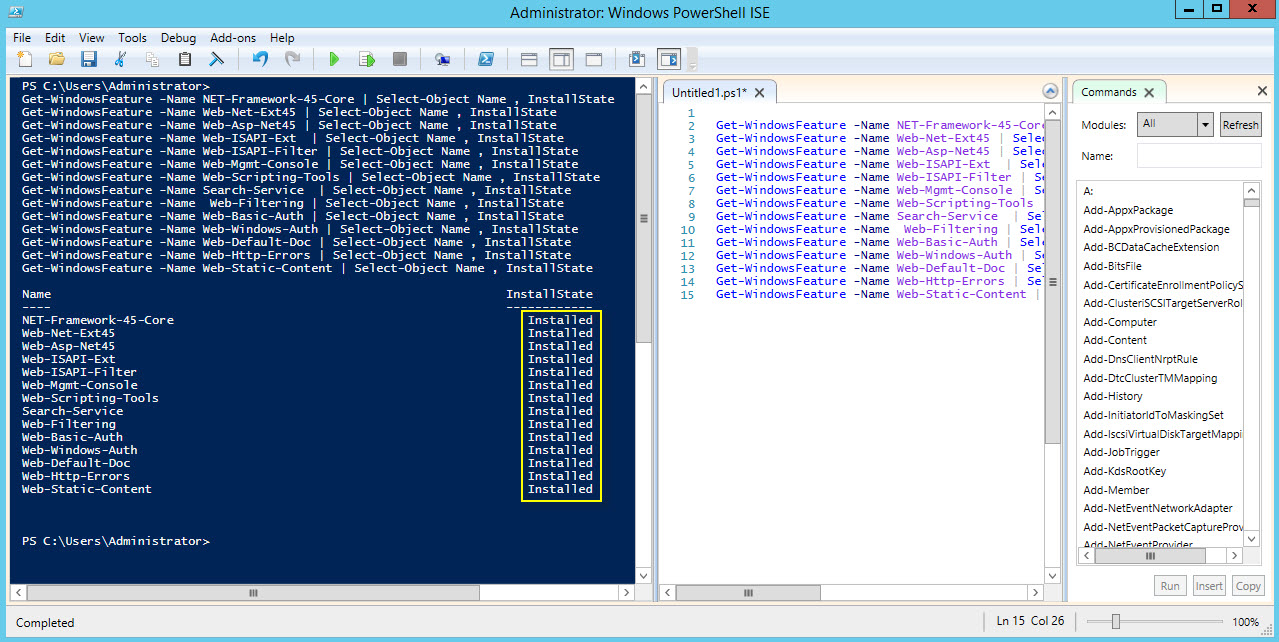
Task: Select the Clear Console Pane icon
Action: pyautogui.click(x=216, y=59)
